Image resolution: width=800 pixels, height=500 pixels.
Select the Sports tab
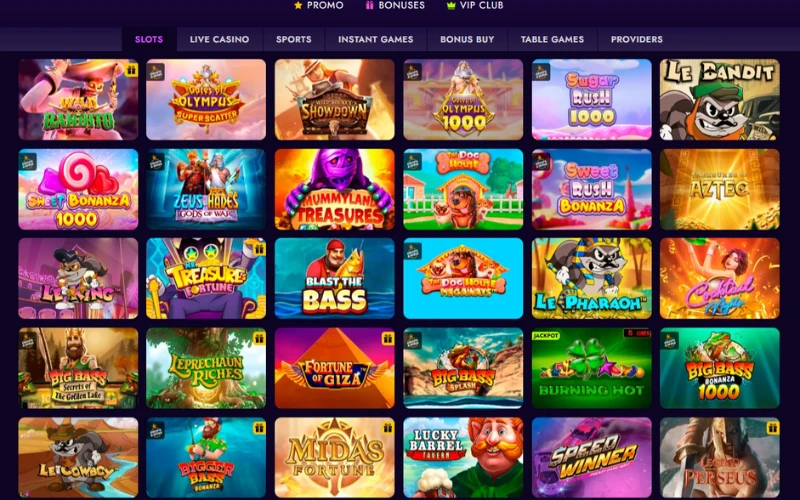(294, 39)
